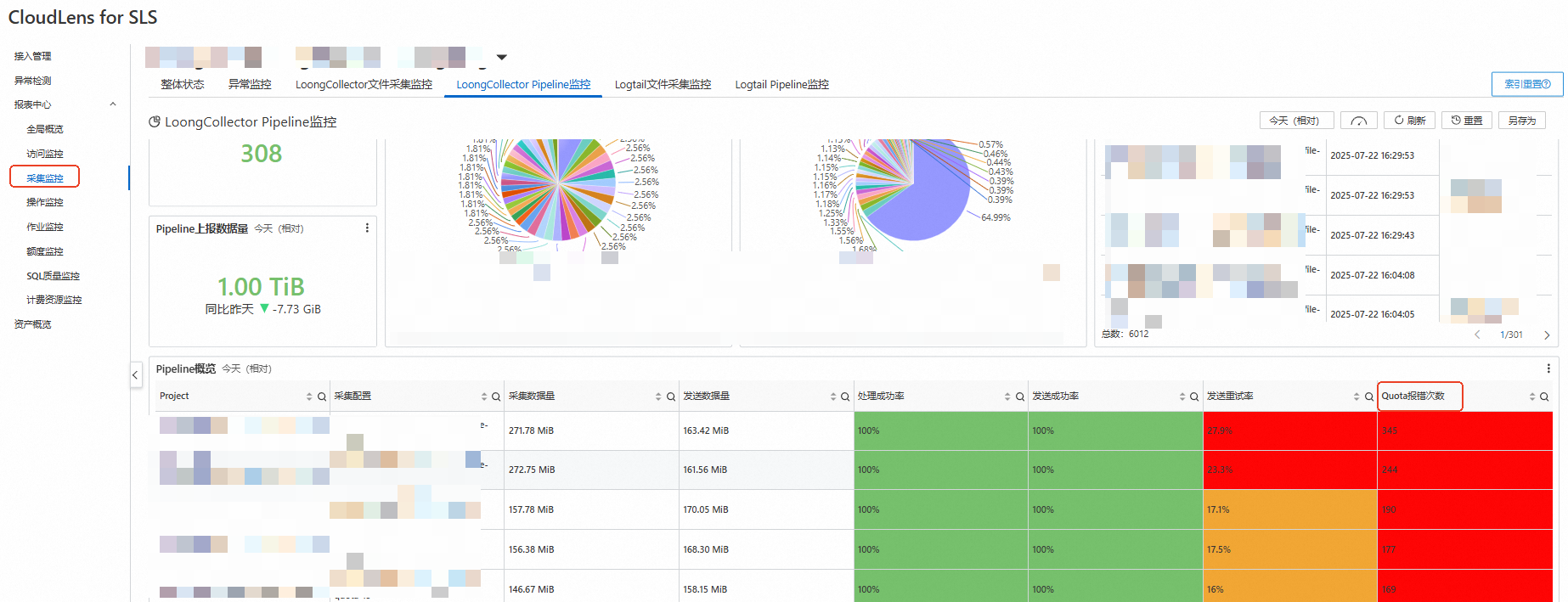The image size is (1568, 602).
Task: Open 接入管理 in the sidebar
Action: 33,56
